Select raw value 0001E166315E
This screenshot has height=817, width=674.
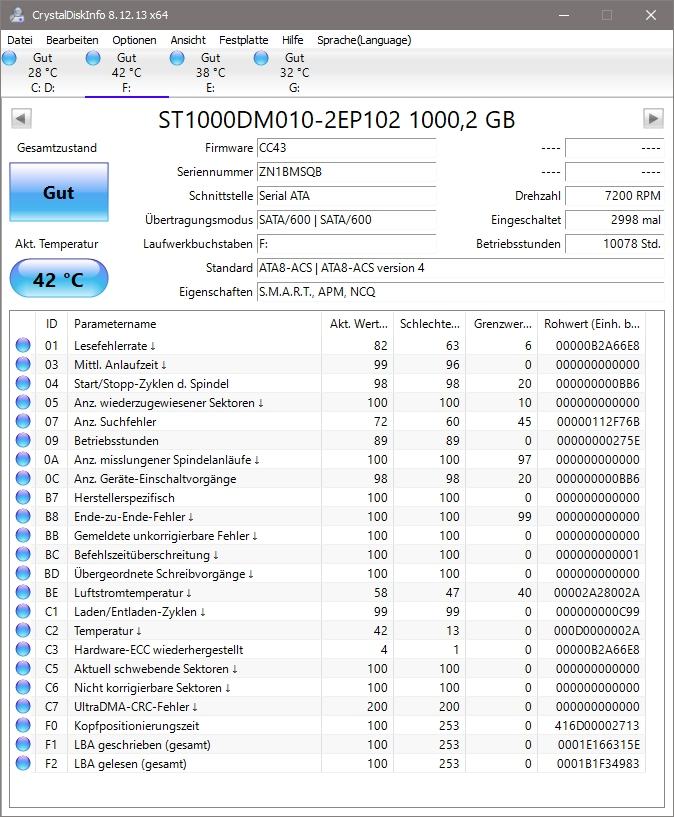pyautogui.click(x=599, y=745)
